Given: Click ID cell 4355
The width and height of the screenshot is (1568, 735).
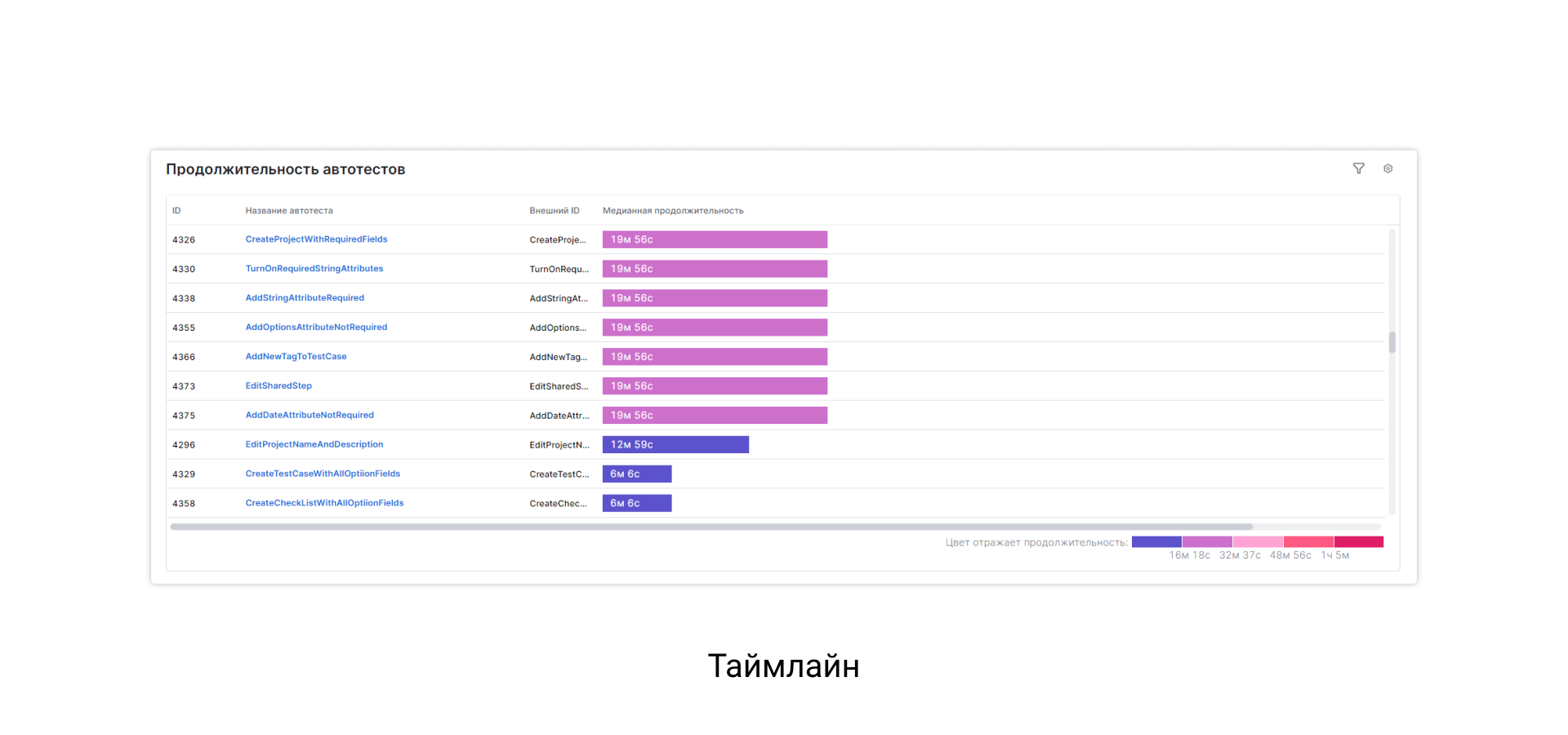Looking at the screenshot, I should 184,328.
